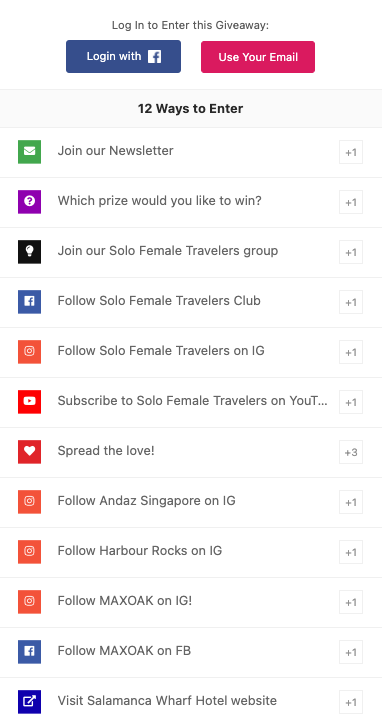Image resolution: width=382 pixels, height=727 pixels.
Task: Click the Facebook icon beside MAXOAK on FB
Action: coord(29,652)
